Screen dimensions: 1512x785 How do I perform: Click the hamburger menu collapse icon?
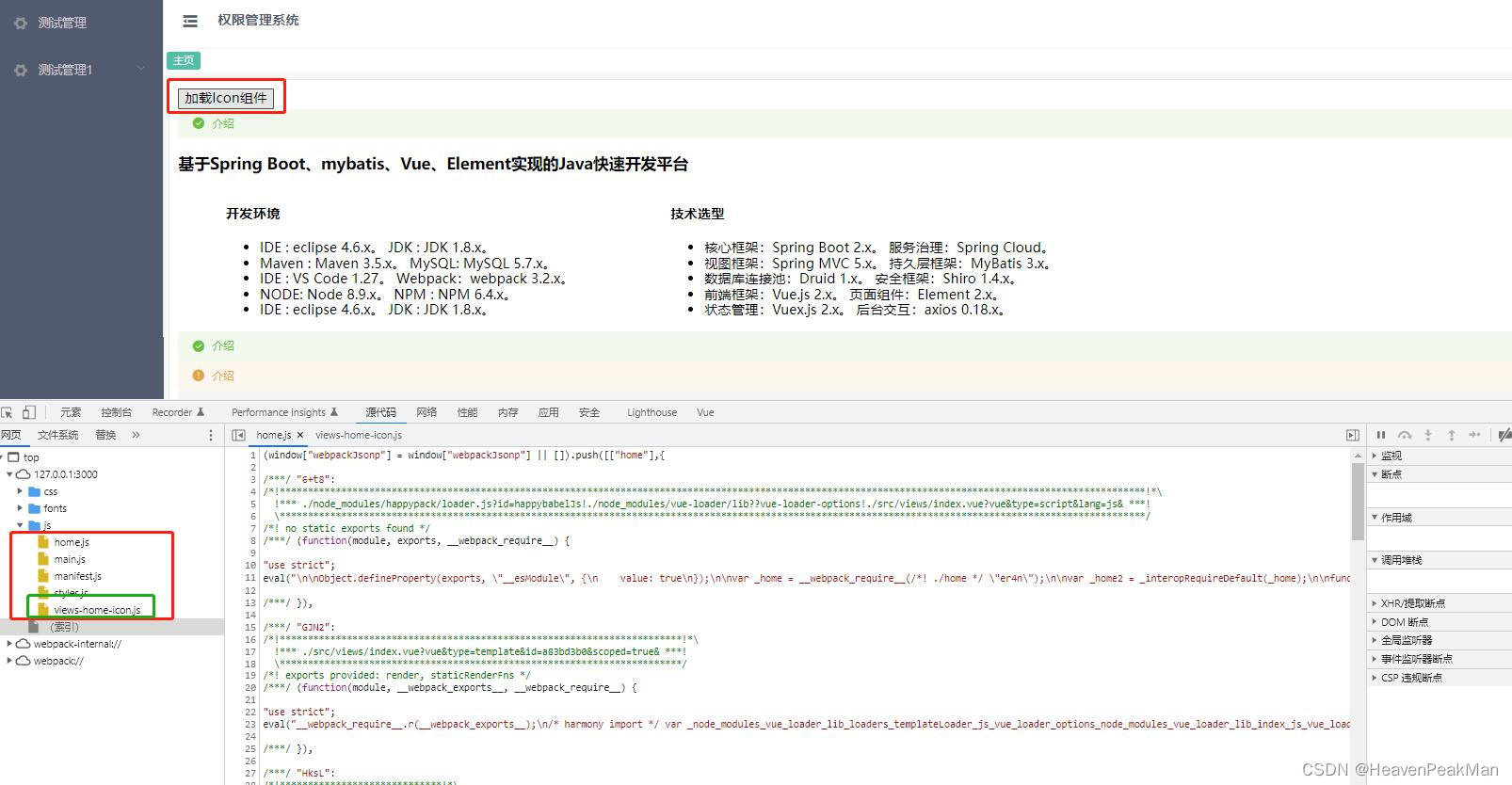(190, 21)
